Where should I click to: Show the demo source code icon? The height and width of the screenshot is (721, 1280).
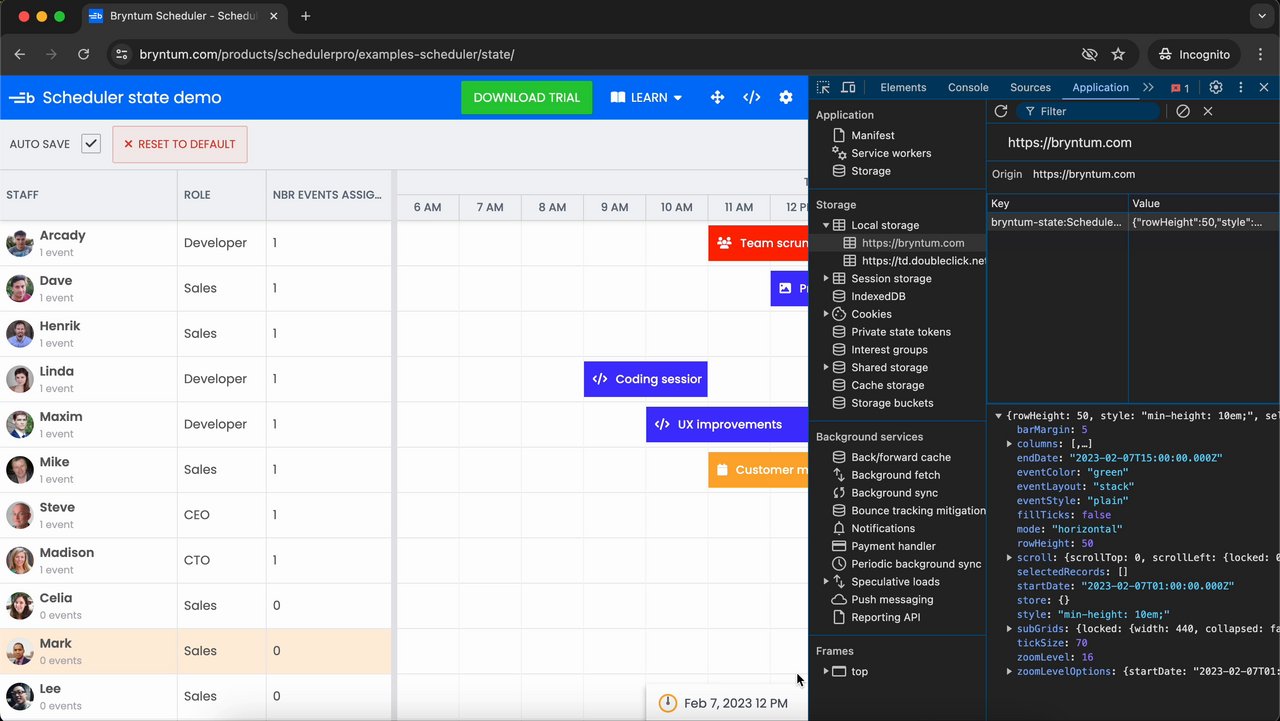tap(752, 98)
